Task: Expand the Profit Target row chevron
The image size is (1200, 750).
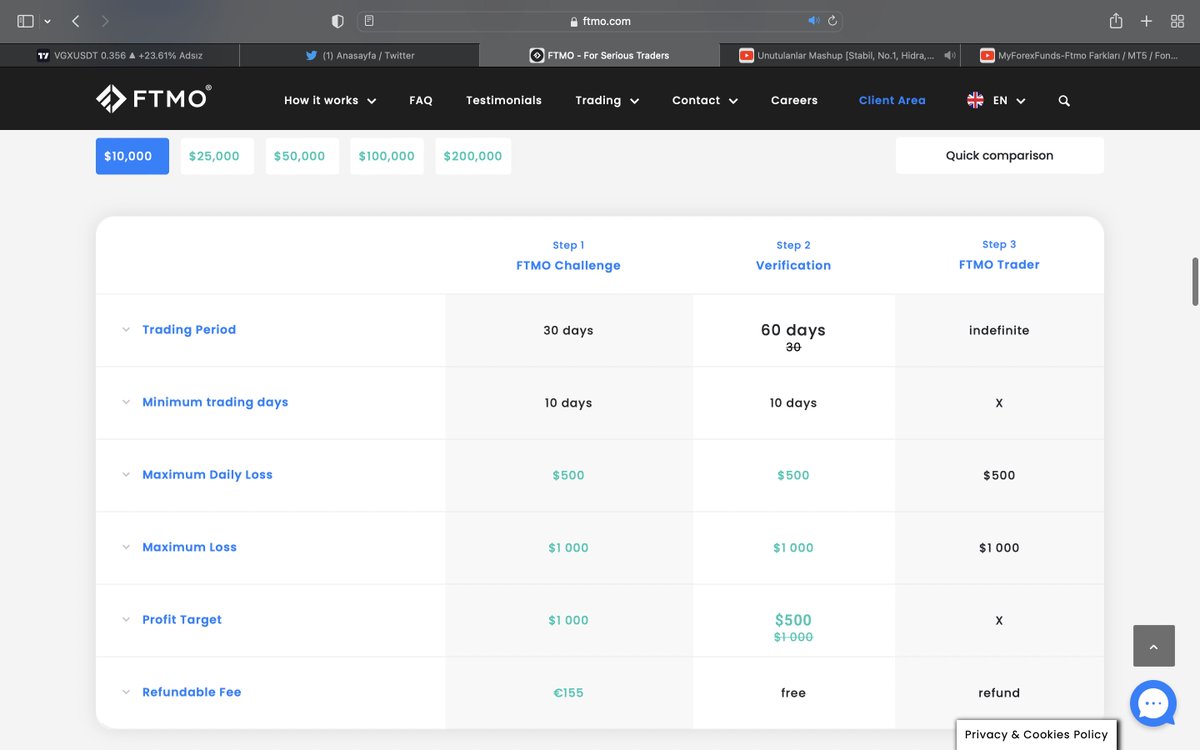Action: click(126, 620)
